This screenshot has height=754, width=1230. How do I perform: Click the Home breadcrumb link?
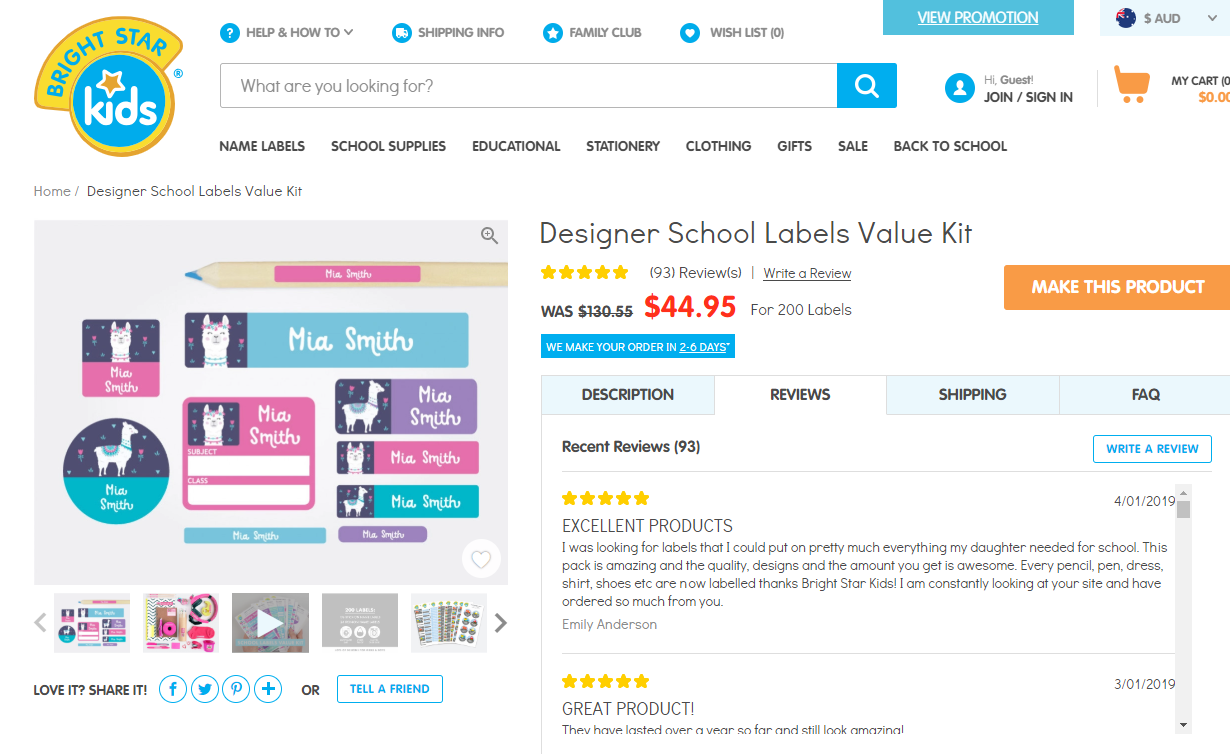(52, 191)
